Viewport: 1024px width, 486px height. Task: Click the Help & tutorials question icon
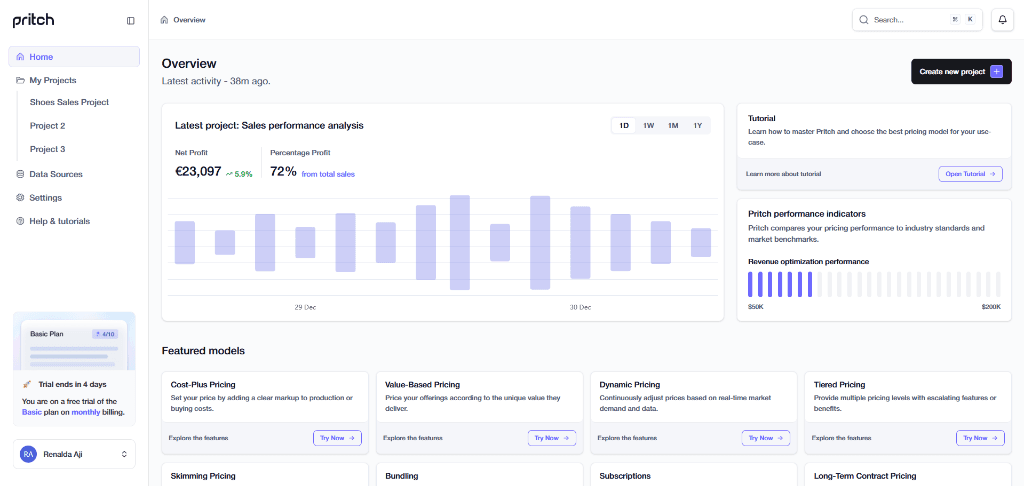click(20, 221)
